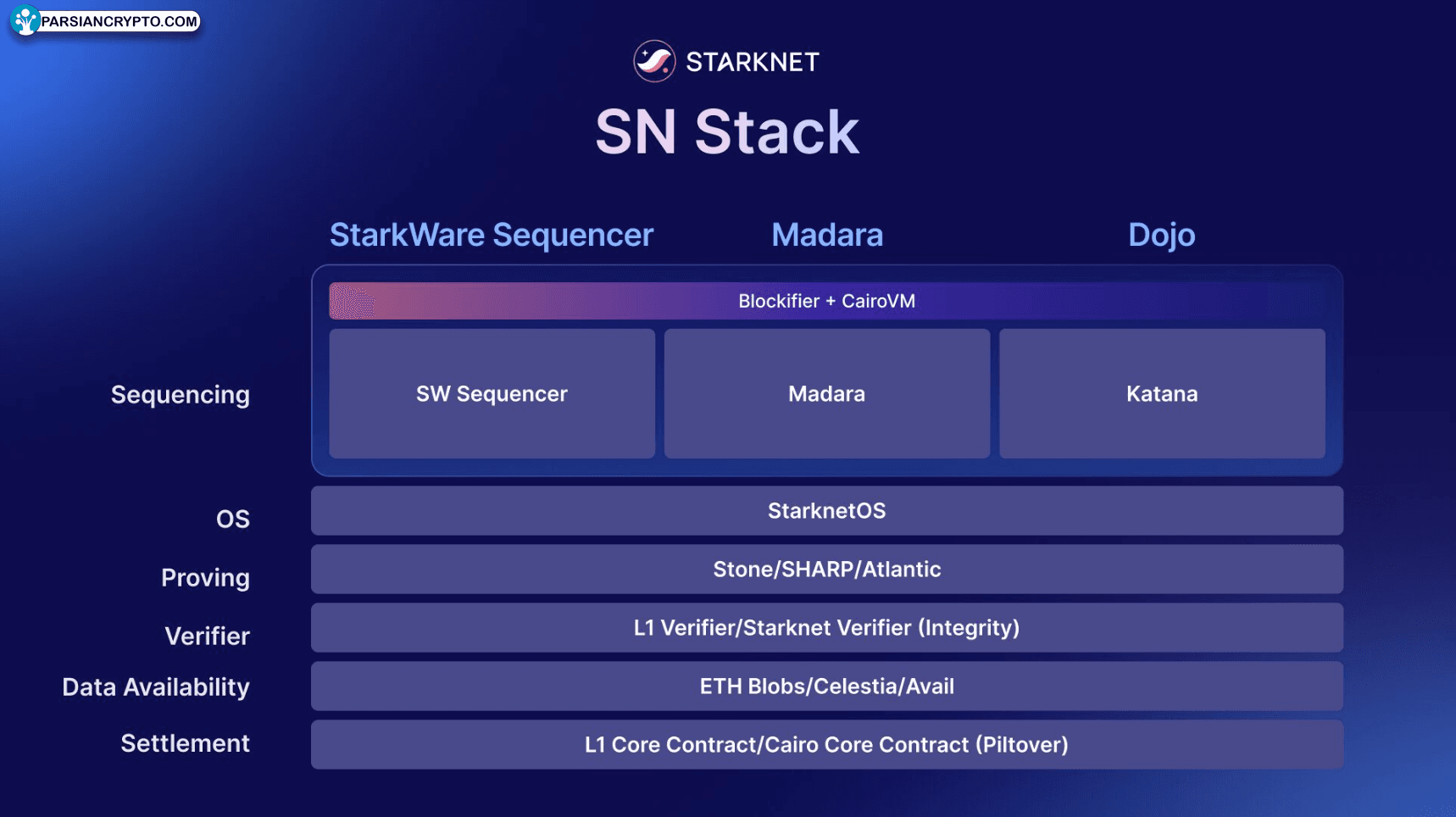Click the Settlement row label
Screen dimensions: 1456x817
pyautogui.click(x=186, y=743)
